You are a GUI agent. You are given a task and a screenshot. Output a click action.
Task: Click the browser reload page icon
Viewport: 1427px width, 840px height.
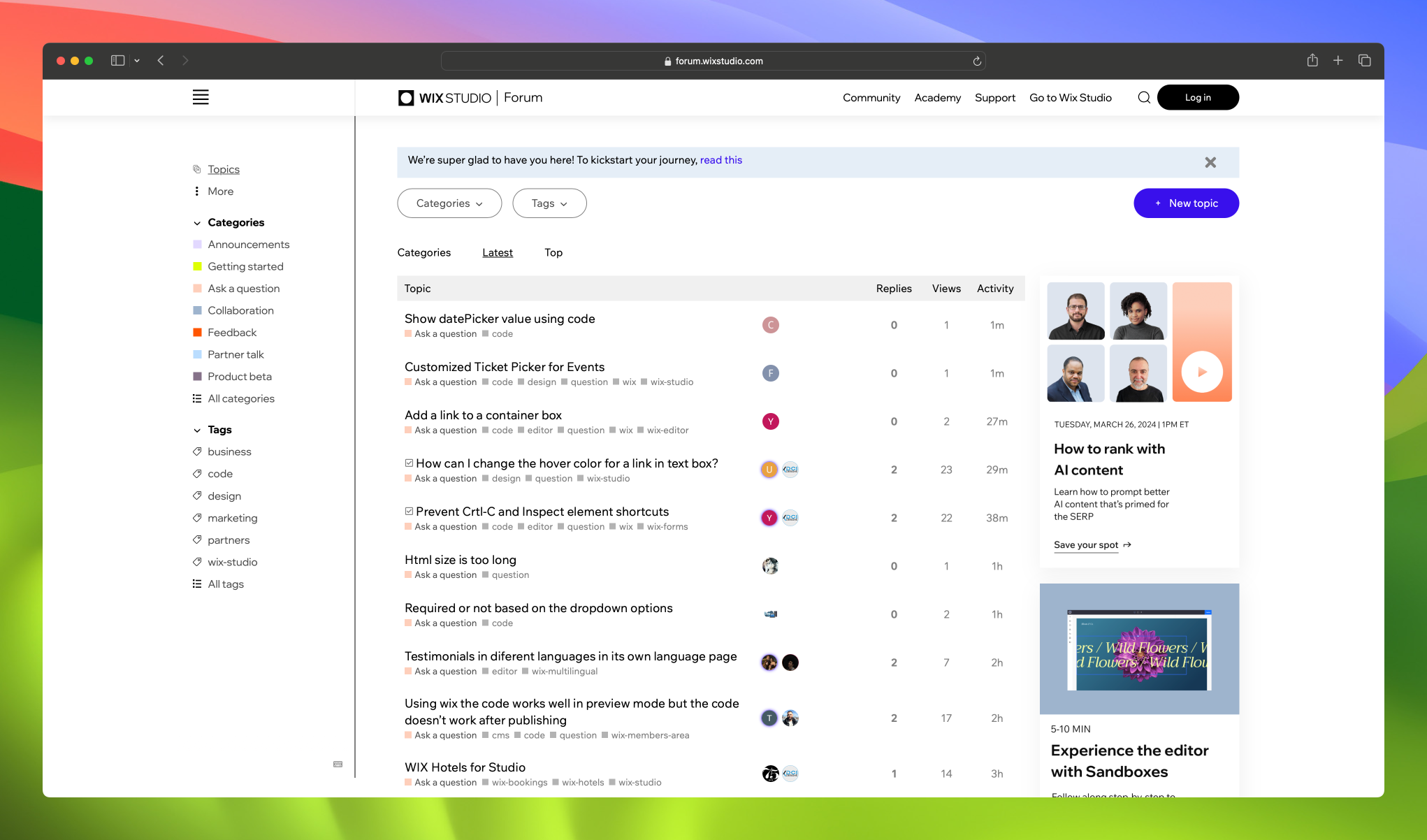tap(977, 61)
